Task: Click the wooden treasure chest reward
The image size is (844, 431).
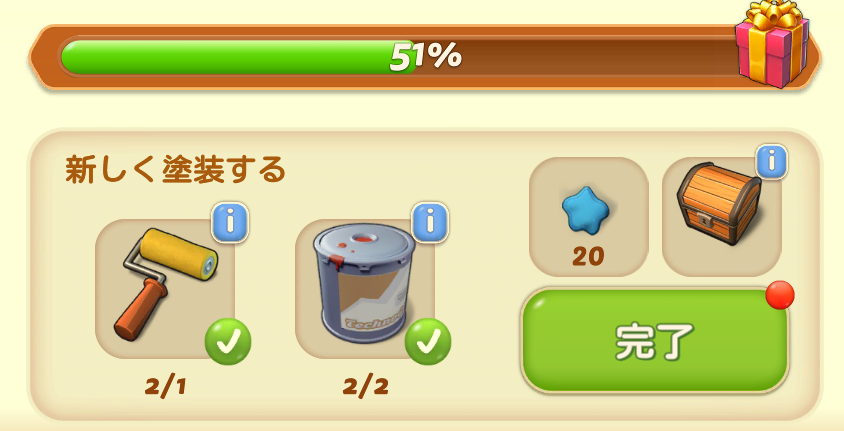Action: (719, 204)
